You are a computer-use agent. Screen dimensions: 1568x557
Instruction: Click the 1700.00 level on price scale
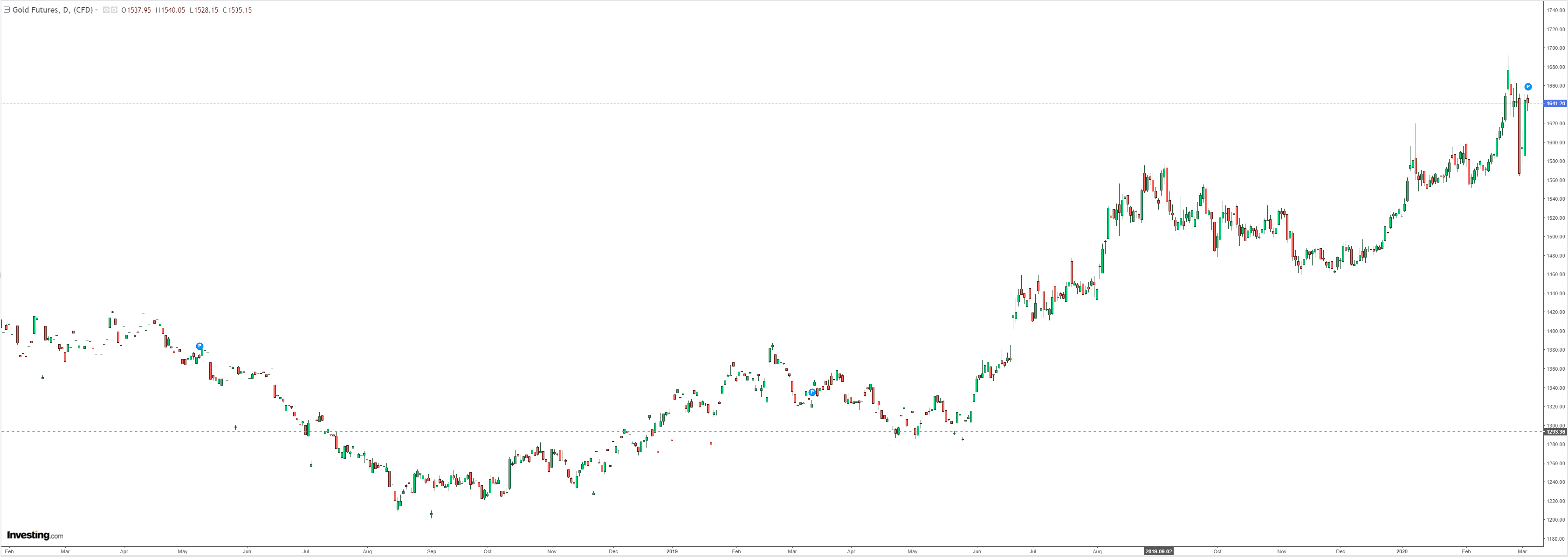tap(1557, 48)
